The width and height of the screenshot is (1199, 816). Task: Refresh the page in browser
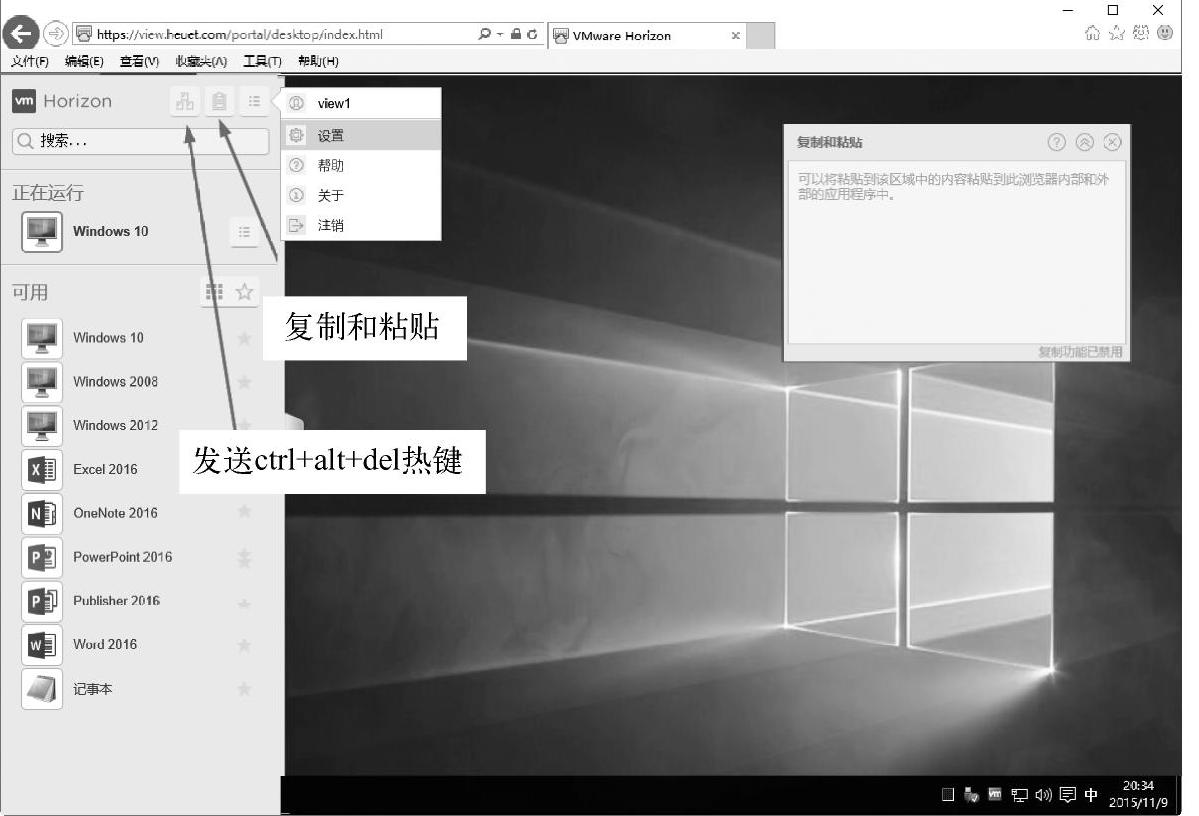pos(531,34)
